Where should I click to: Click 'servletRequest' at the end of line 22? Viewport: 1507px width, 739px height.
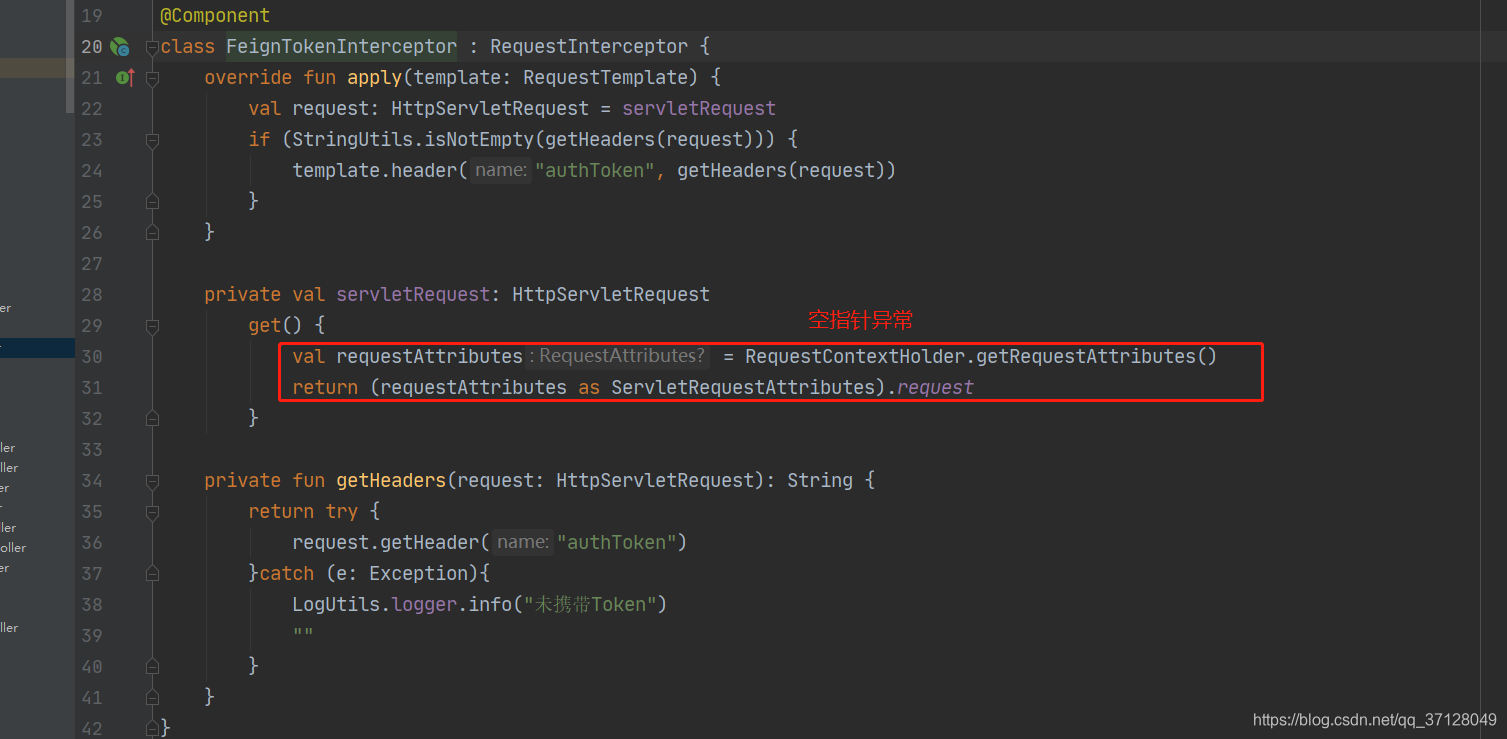pos(699,108)
